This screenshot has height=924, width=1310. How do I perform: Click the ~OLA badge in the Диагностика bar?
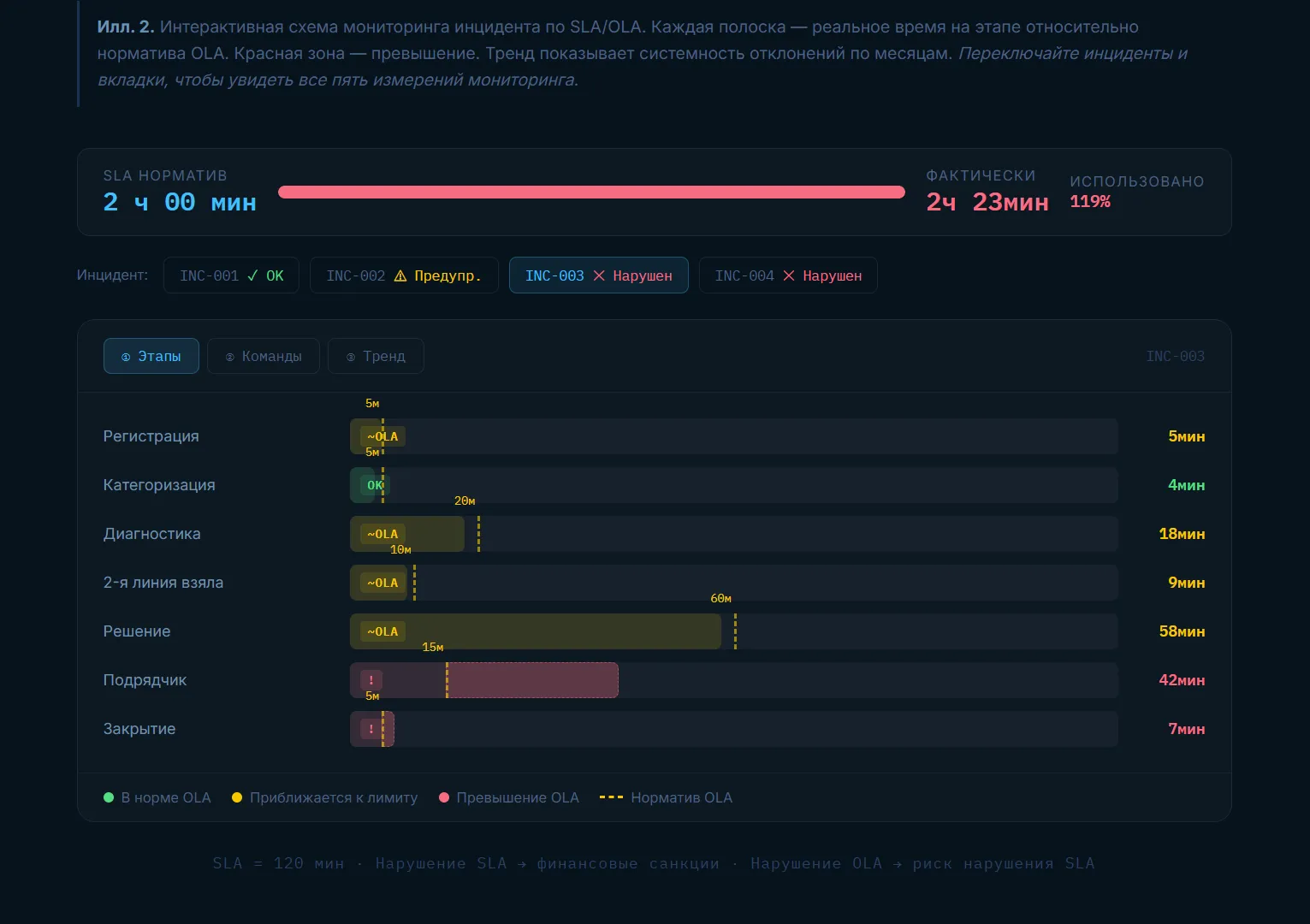pos(382,534)
